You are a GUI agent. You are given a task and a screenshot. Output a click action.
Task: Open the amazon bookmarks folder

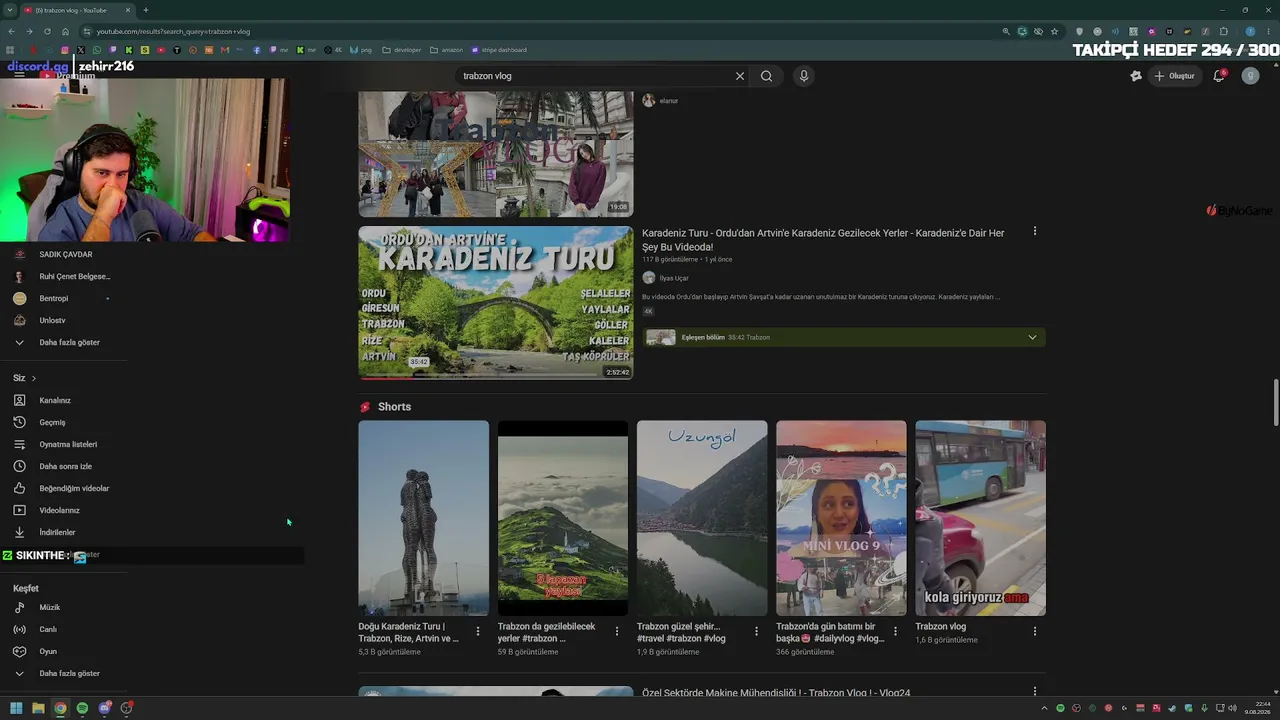point(446,50)
